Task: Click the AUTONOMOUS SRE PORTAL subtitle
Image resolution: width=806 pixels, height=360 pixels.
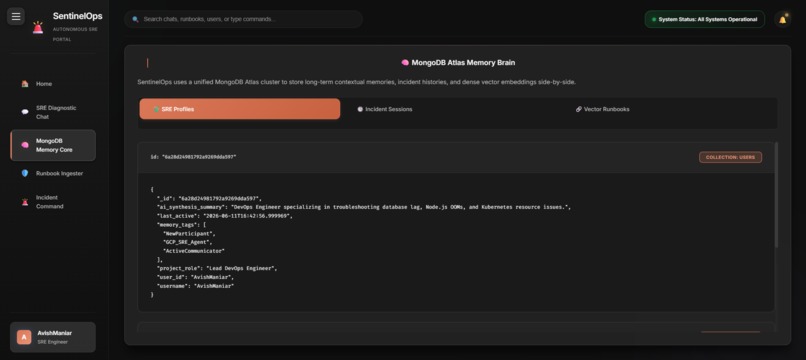Action: point(75,34)
